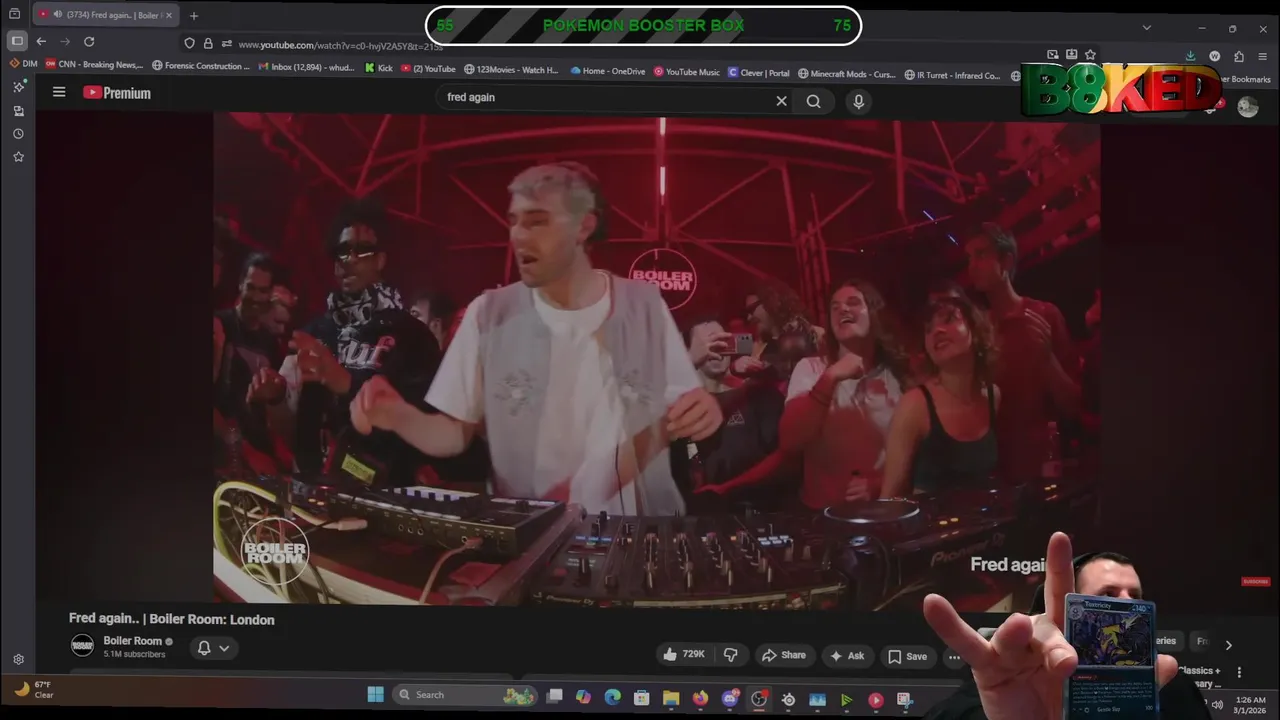View site lock info in address bar

pyautogui.click(x=208, y=43)
